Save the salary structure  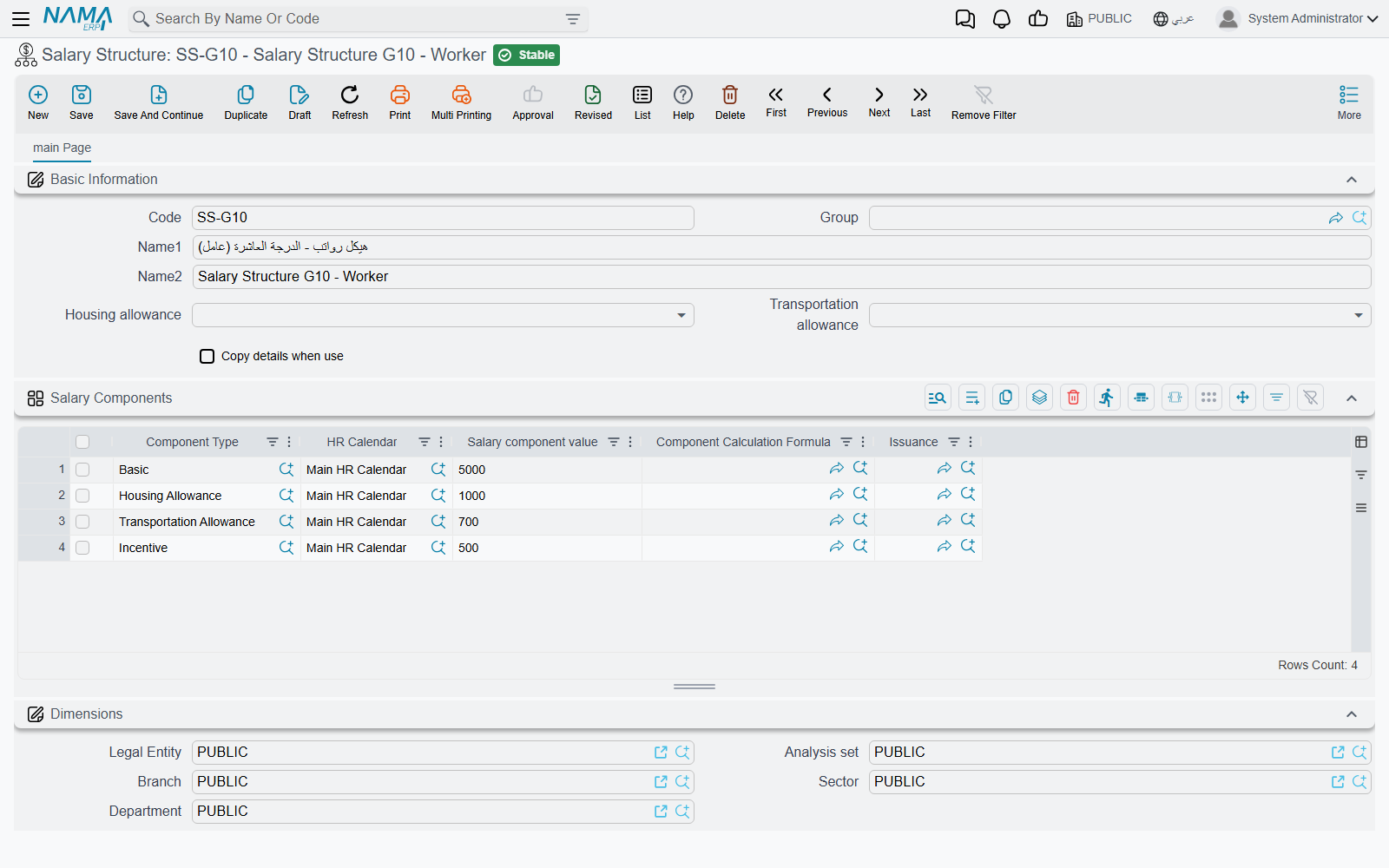pyautogui.click(x=82, y=102)
